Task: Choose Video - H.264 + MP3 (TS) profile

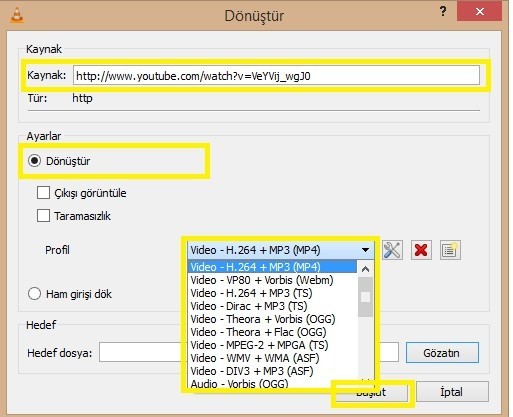Action: [x=272, y=293]
